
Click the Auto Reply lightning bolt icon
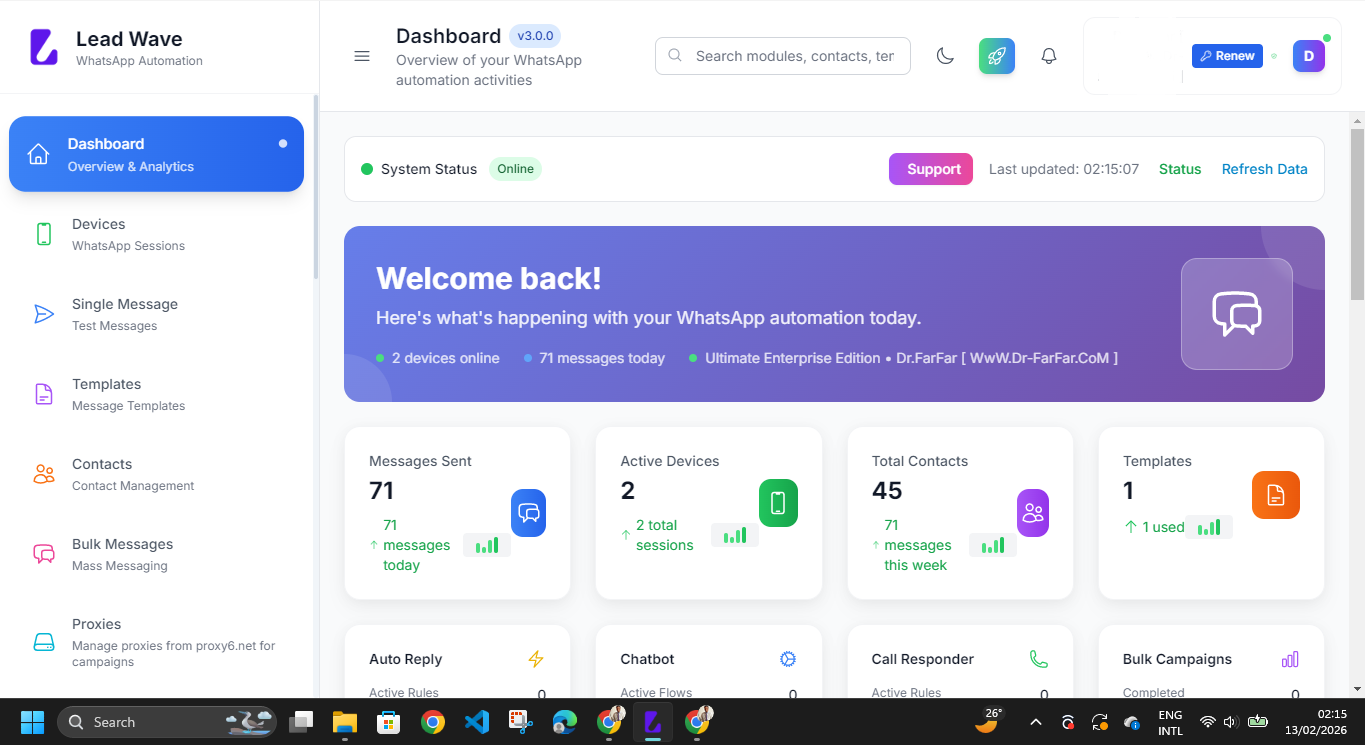[536, 659]
